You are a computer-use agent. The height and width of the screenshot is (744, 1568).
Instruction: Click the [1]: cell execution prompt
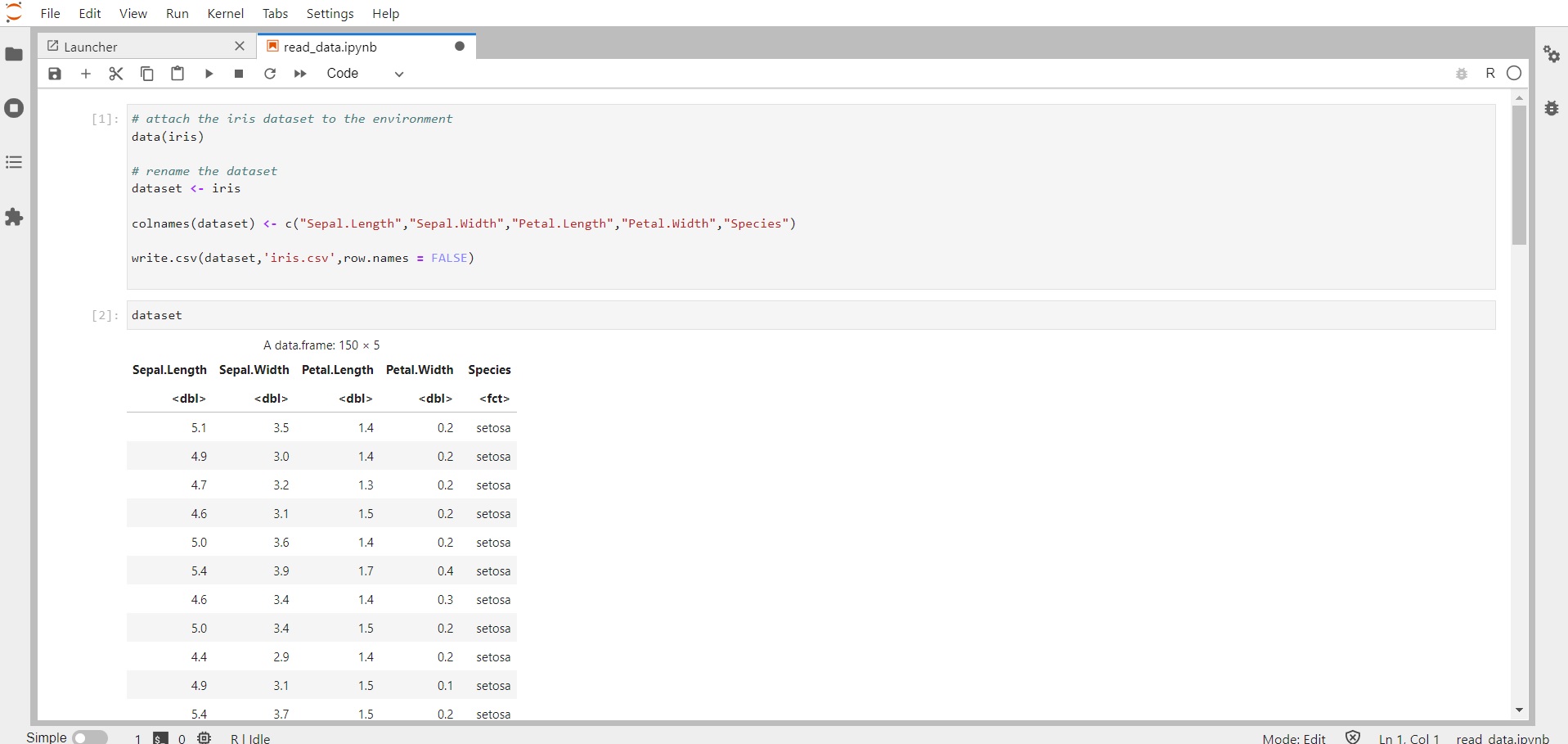click(105, 119)
